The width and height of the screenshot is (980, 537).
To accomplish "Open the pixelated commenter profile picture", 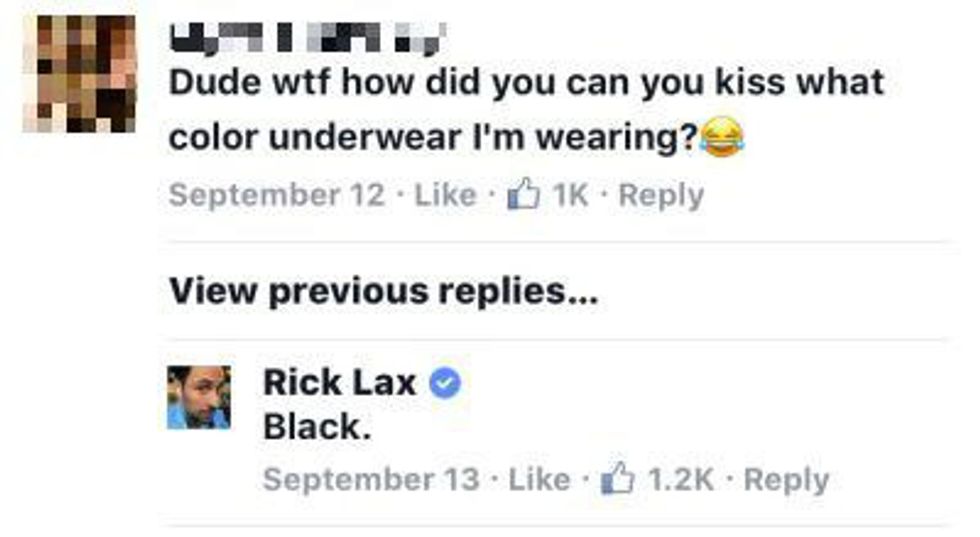I will coord(79,74).
